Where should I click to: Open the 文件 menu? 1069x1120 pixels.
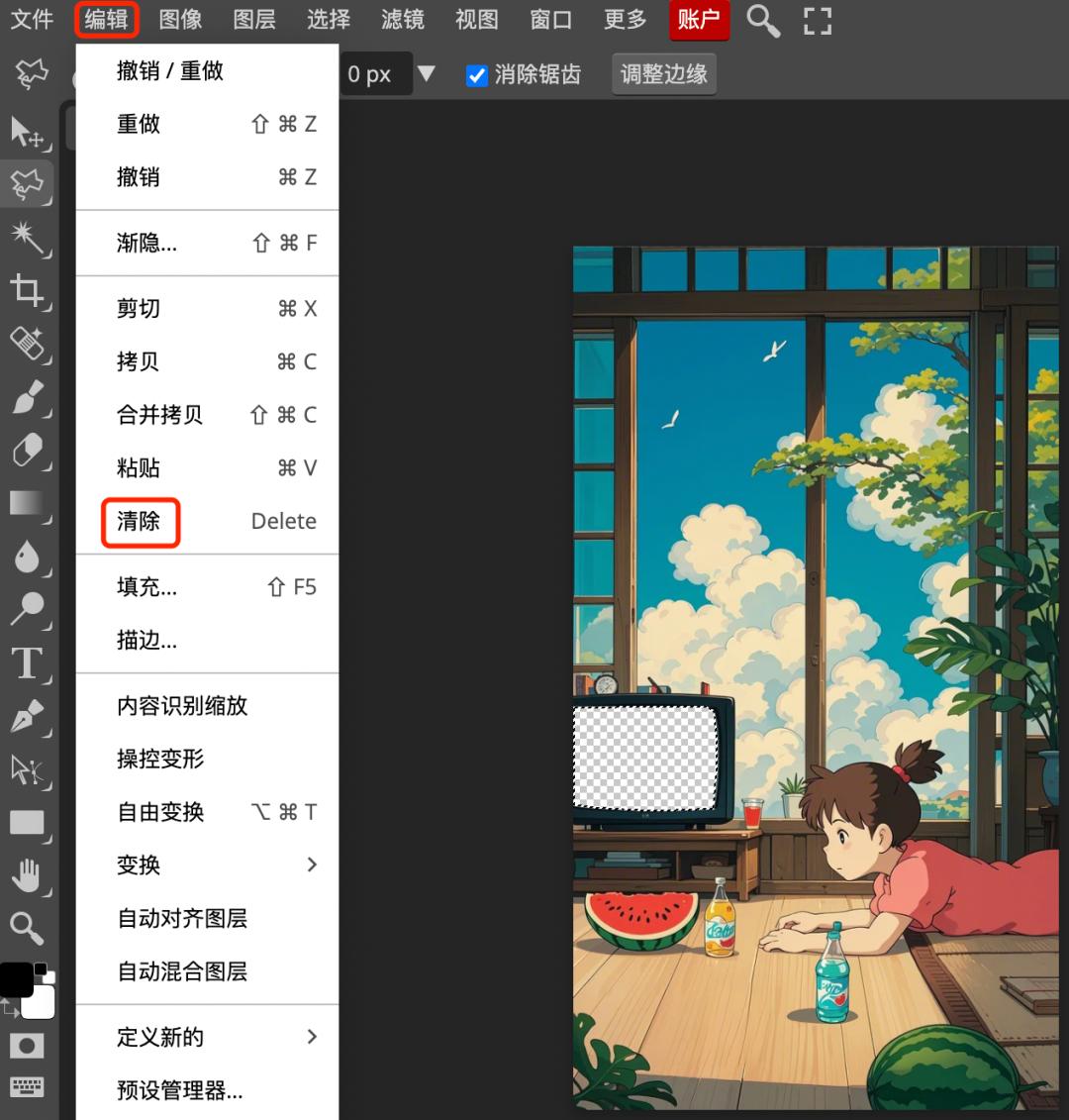point(32,19)
